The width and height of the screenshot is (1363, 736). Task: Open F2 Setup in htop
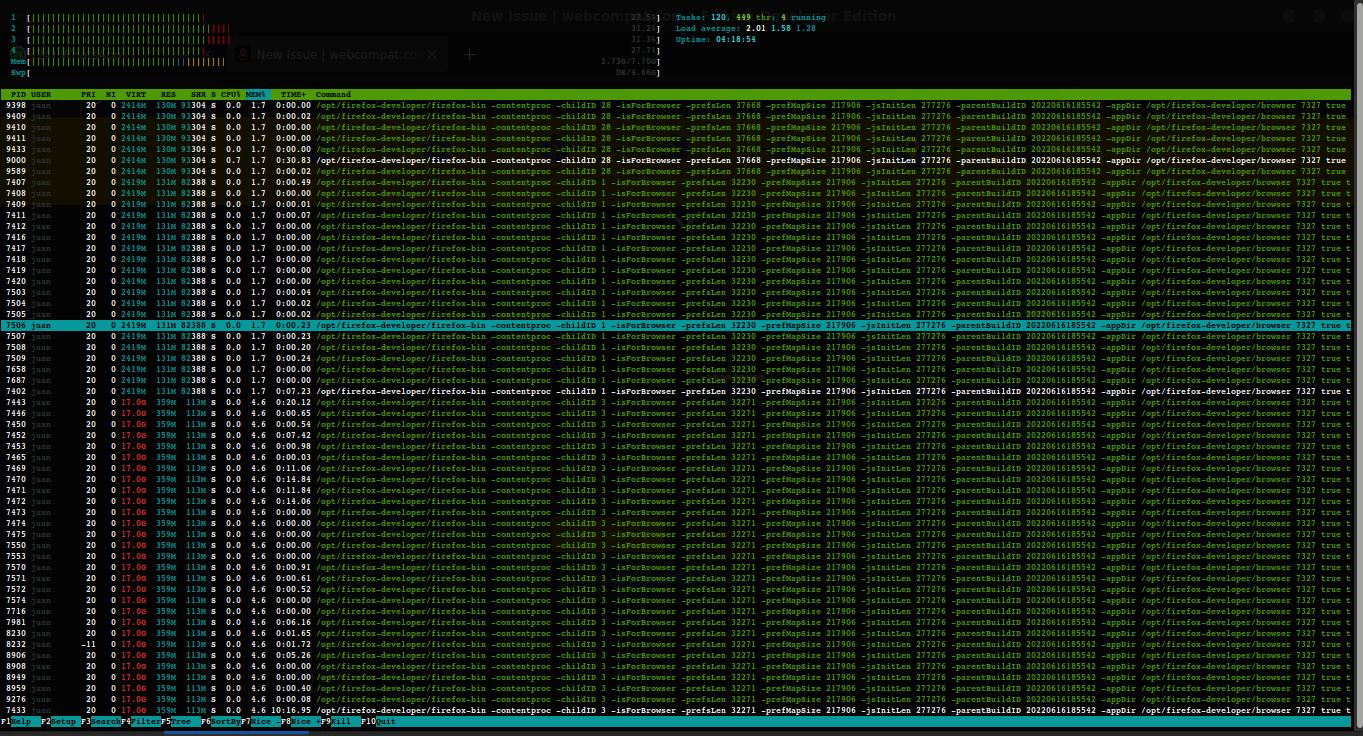[63, 721]
